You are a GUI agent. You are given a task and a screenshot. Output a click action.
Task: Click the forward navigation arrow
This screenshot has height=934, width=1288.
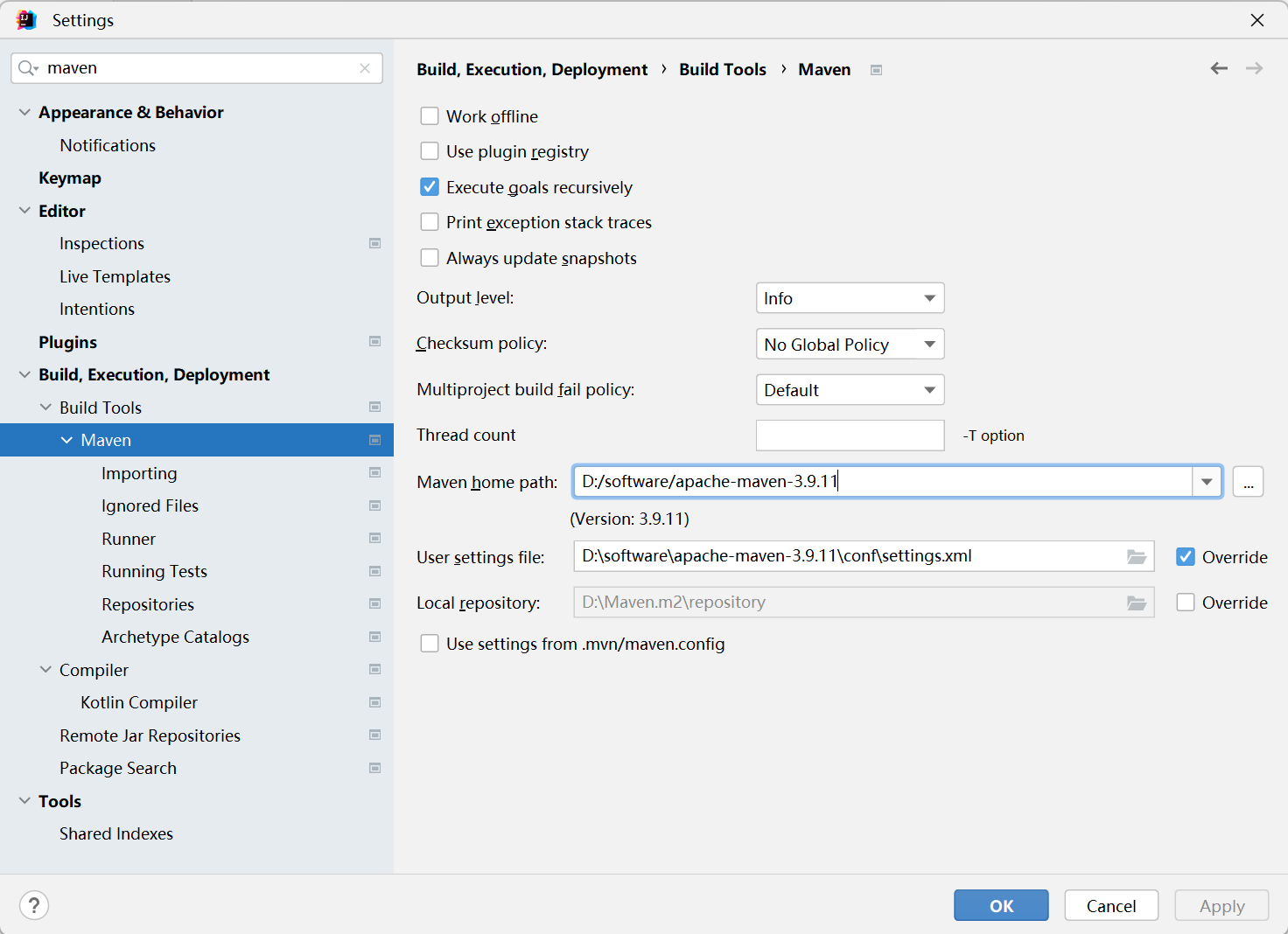coord(1254,68)
